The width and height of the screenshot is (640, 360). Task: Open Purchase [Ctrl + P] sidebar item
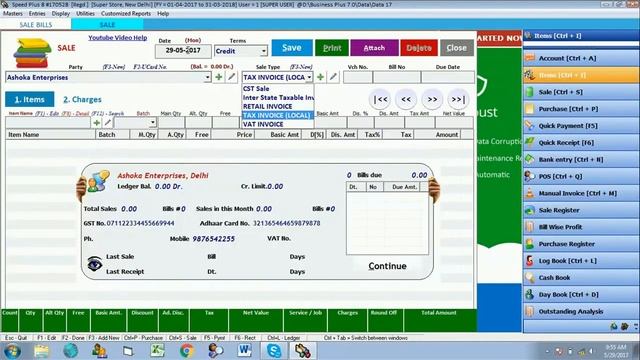point(581,109)
